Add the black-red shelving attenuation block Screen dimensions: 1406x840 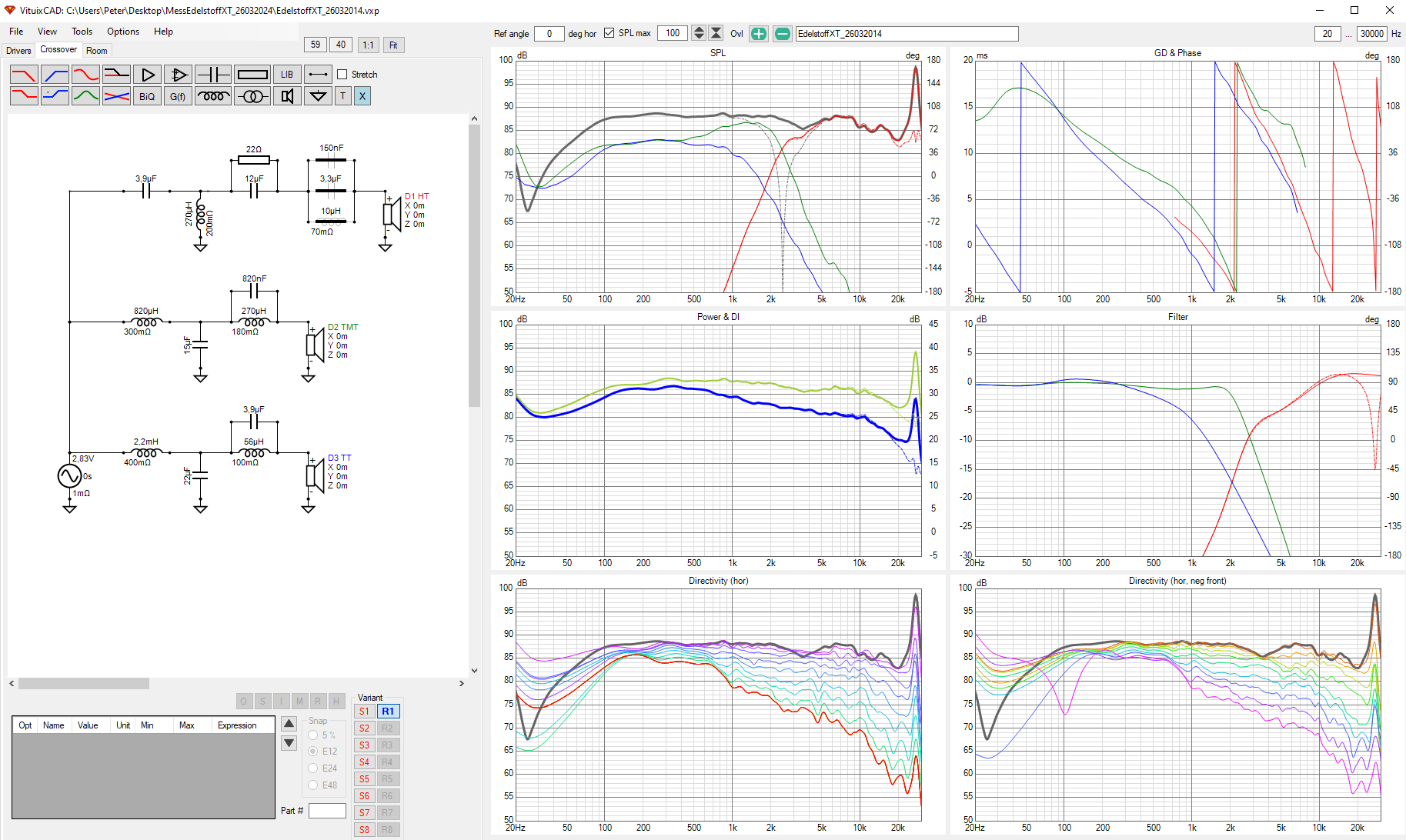(x=116, y=75)
